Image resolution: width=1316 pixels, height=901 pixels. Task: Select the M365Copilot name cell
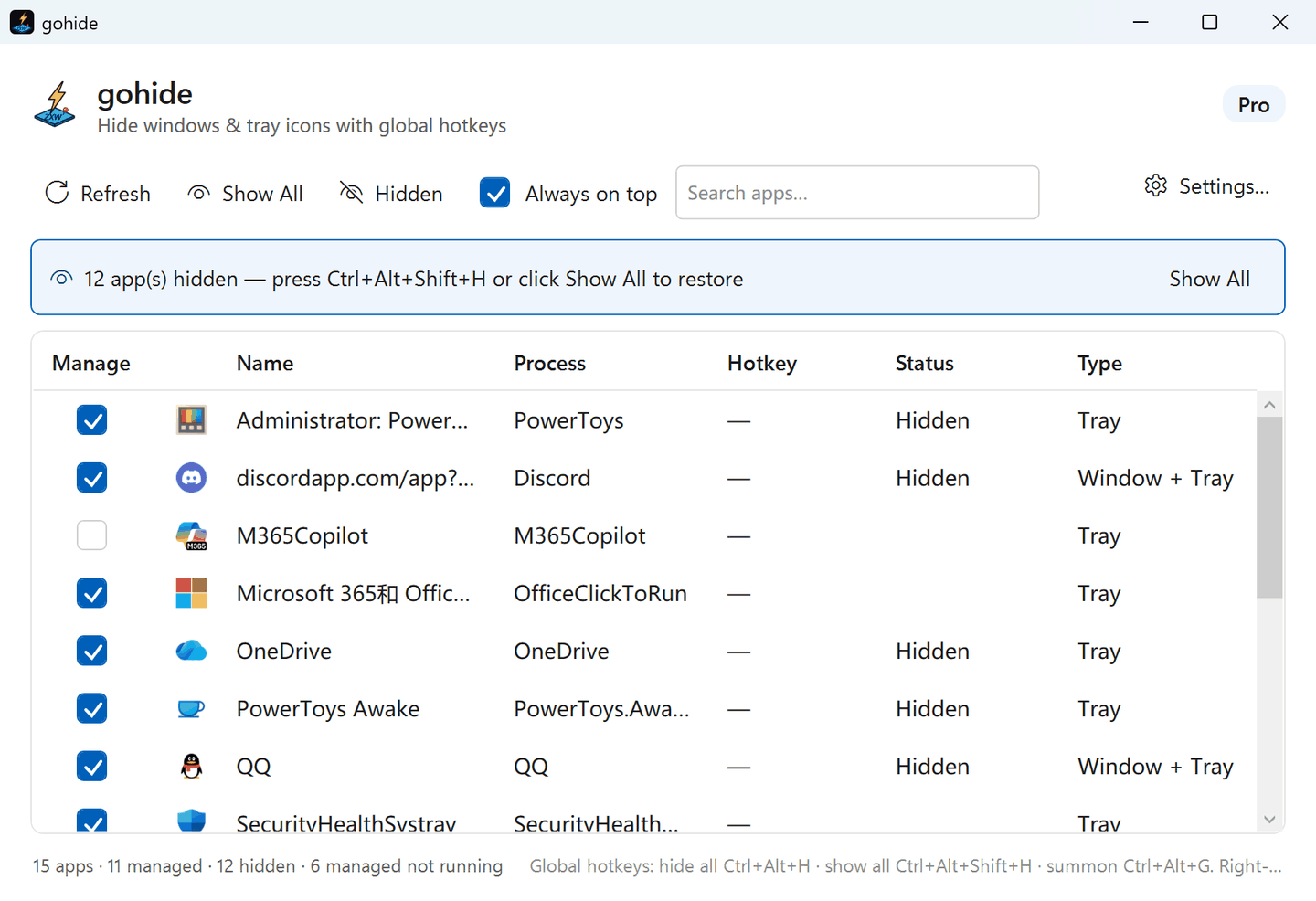pyautogui.click(x=302, y=535)
